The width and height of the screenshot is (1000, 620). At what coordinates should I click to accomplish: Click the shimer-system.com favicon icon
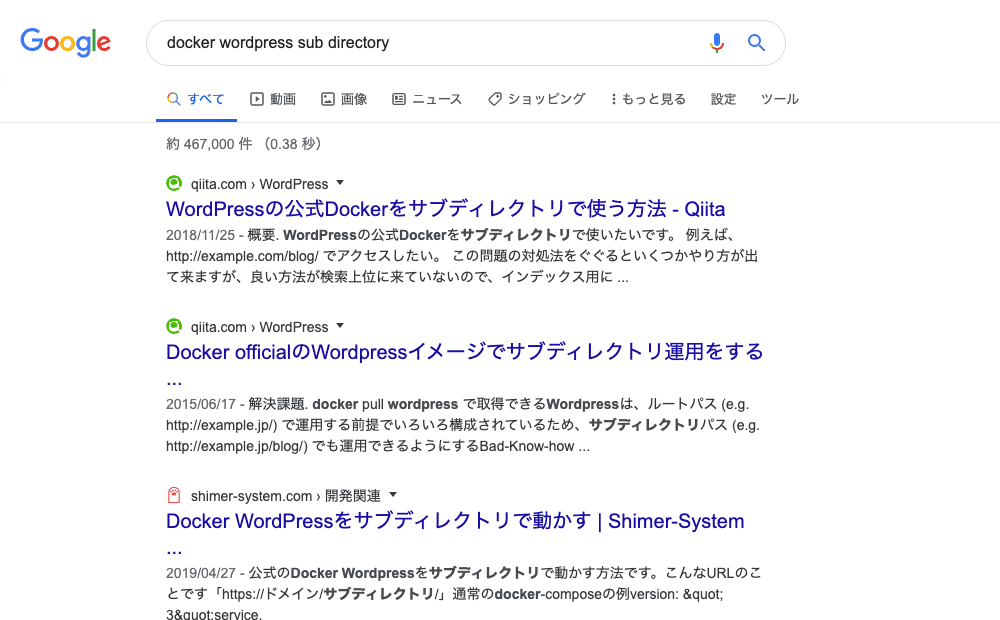point(174,496)
